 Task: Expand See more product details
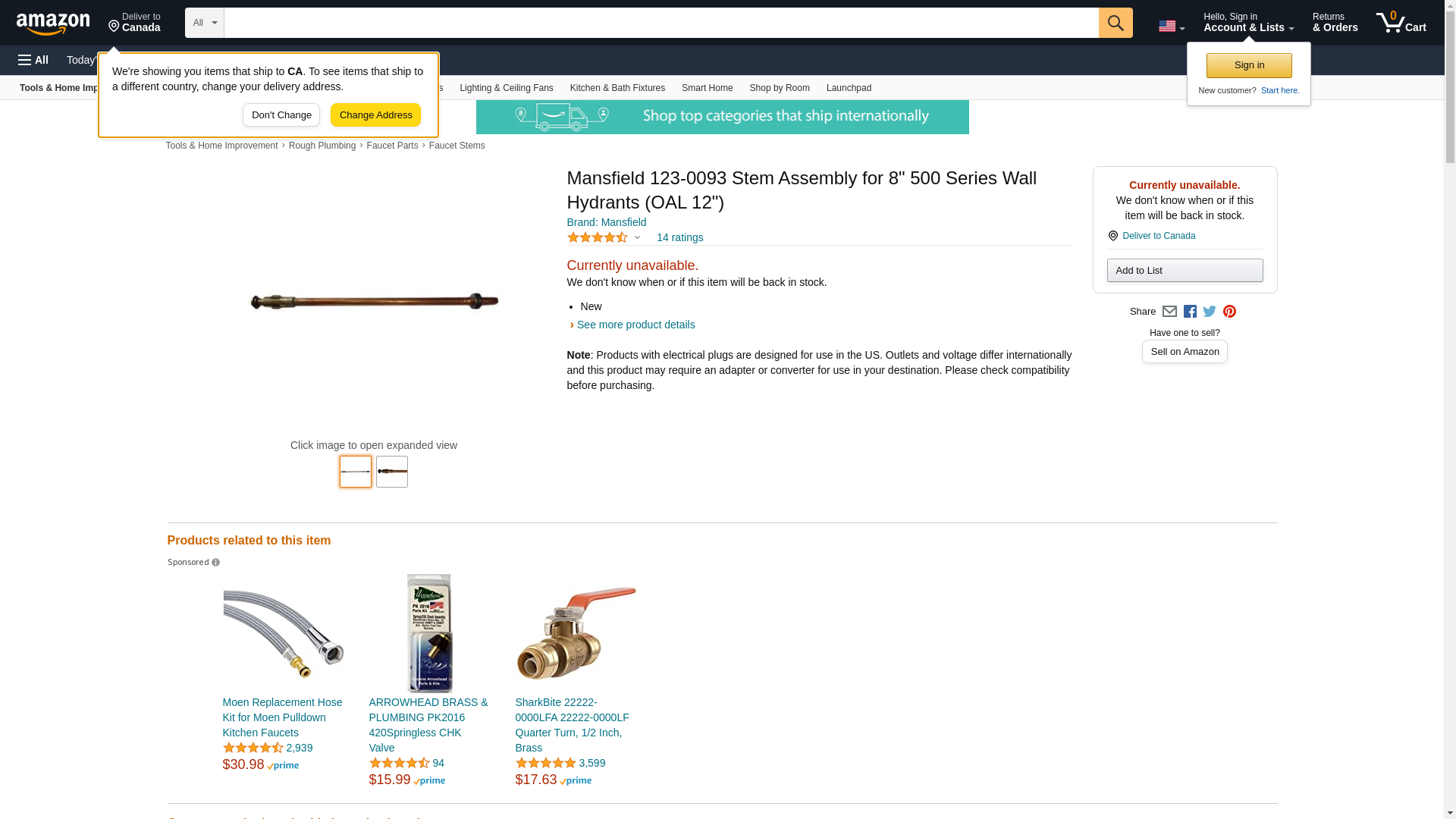pos(635,325)
